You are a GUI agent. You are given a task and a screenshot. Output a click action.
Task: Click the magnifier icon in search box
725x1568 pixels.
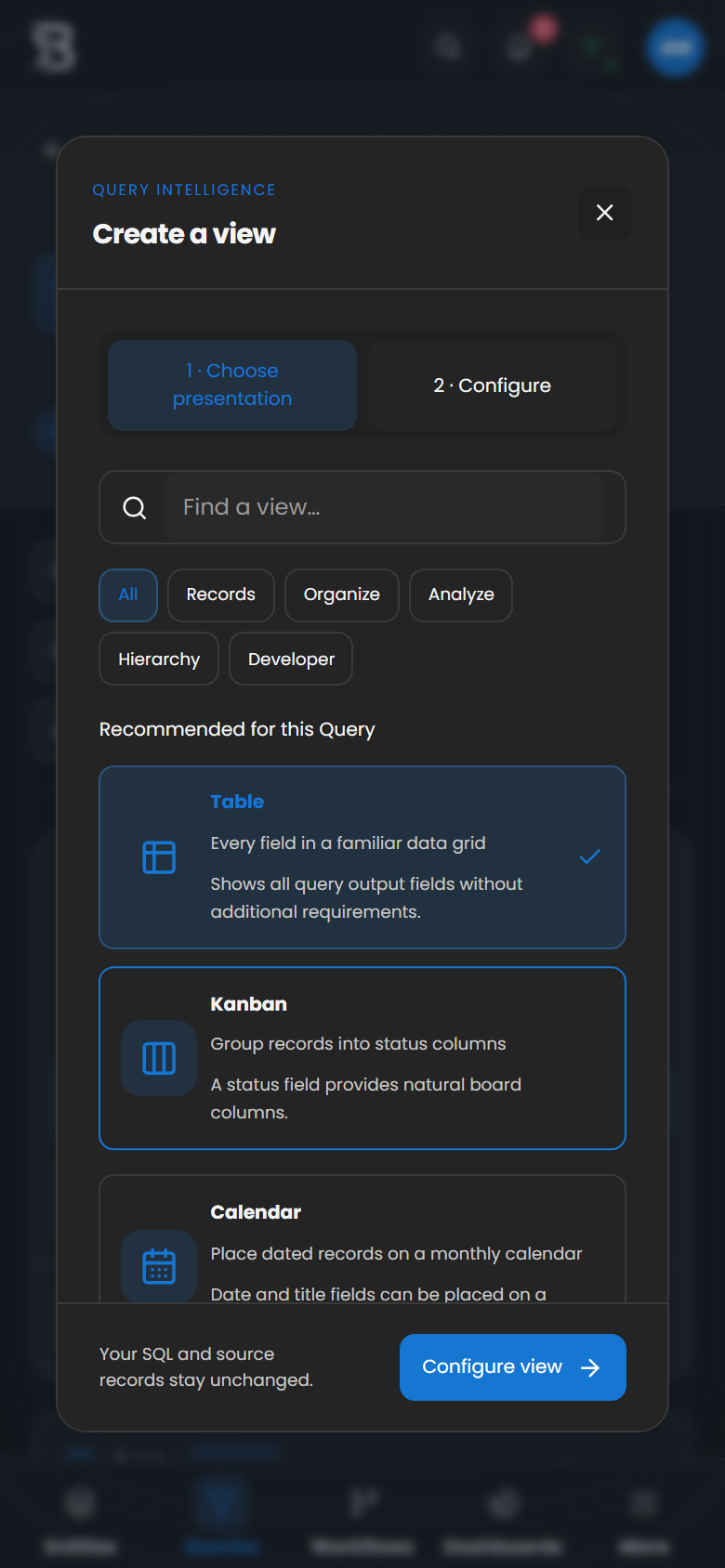coord(135,507)
